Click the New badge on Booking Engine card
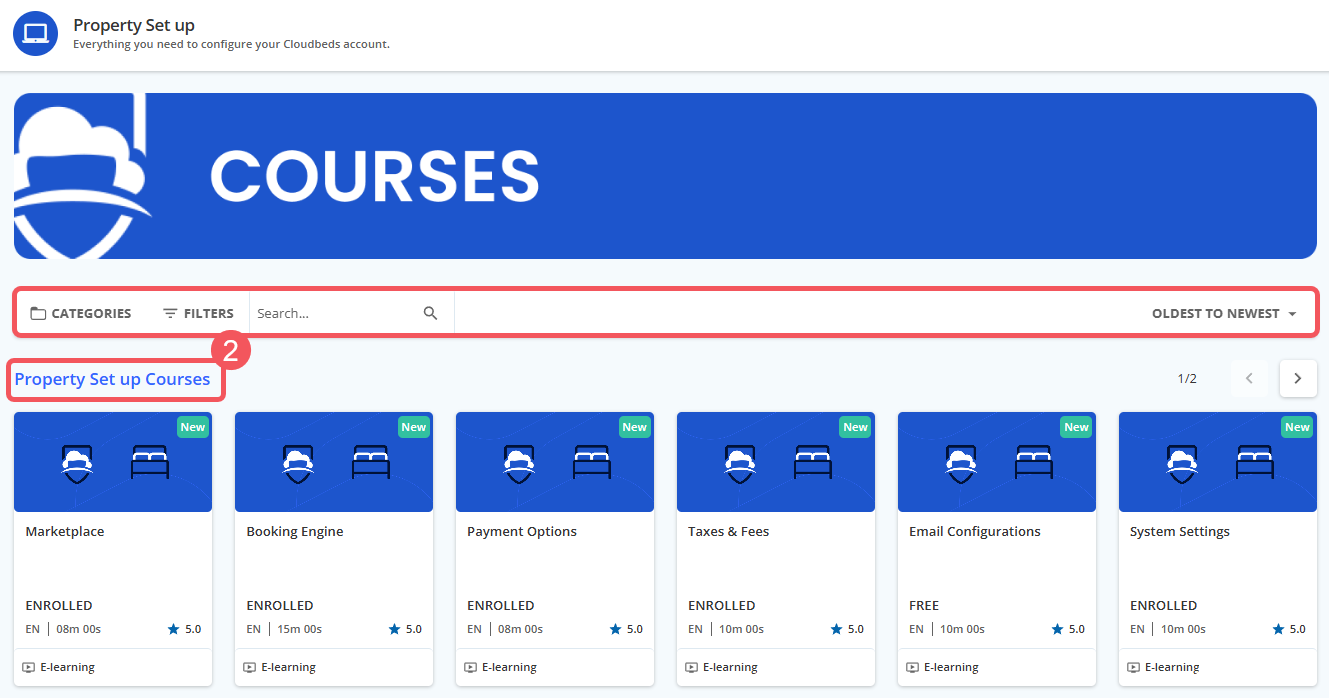Viewport: 1329px width, 698px height. pyautogui.click(x=414, y=427)
